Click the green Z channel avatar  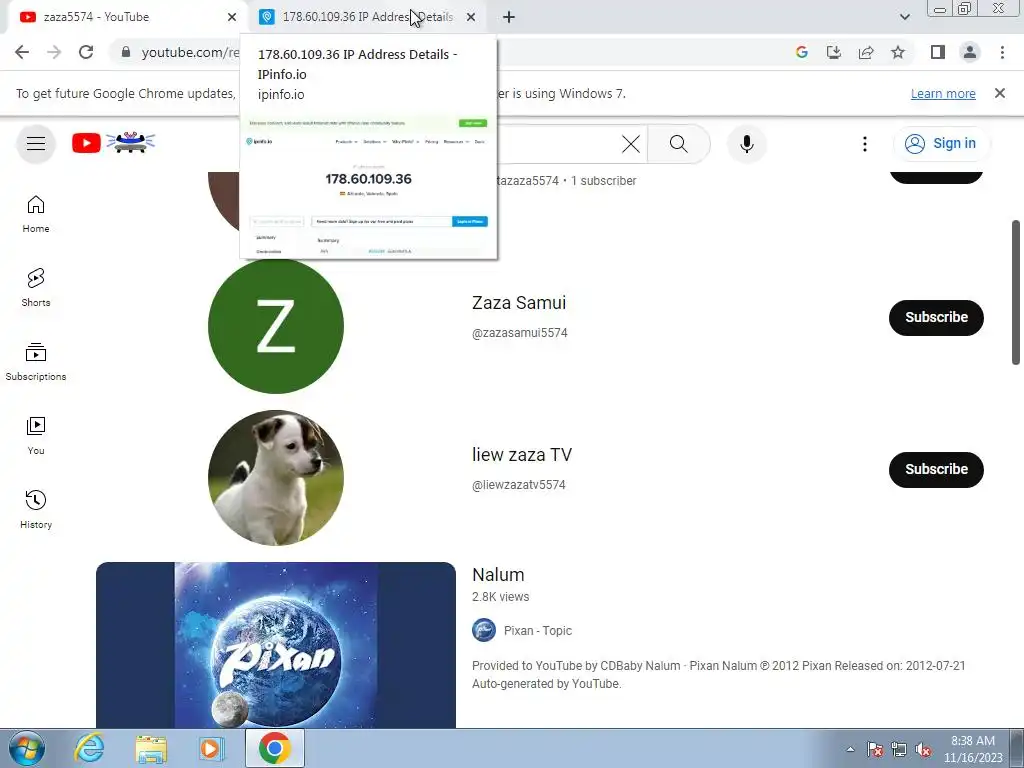point(276,326)
